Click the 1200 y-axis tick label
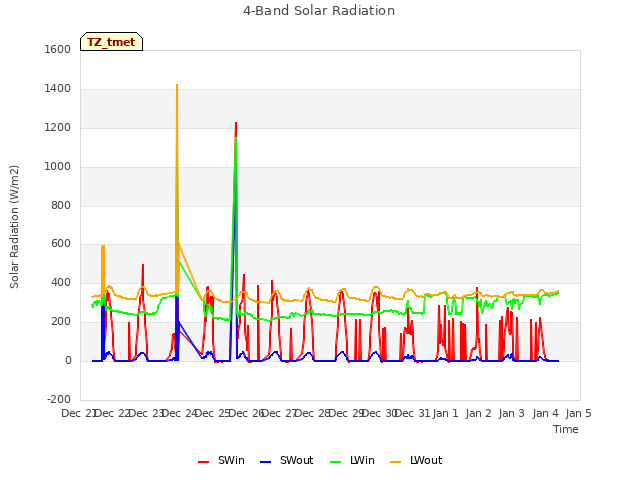Image resolution: width=640 pixels, height=480 pixels. (58, 128)
